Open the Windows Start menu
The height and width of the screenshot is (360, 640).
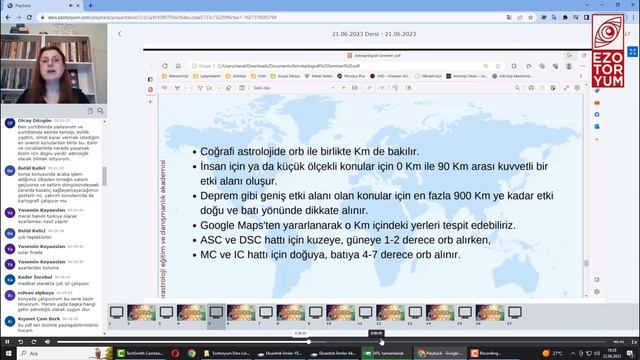(x=8, y=353)
